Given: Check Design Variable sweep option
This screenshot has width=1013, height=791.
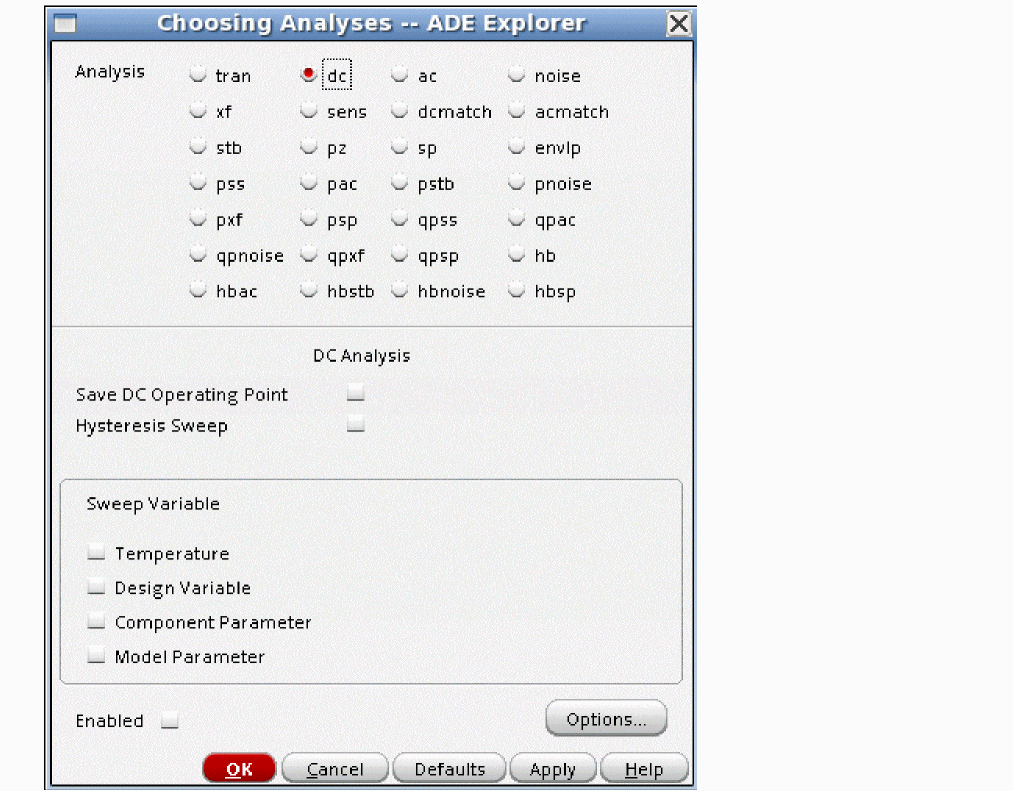Looking at the screenshot, I should click(x=96, y=587).
